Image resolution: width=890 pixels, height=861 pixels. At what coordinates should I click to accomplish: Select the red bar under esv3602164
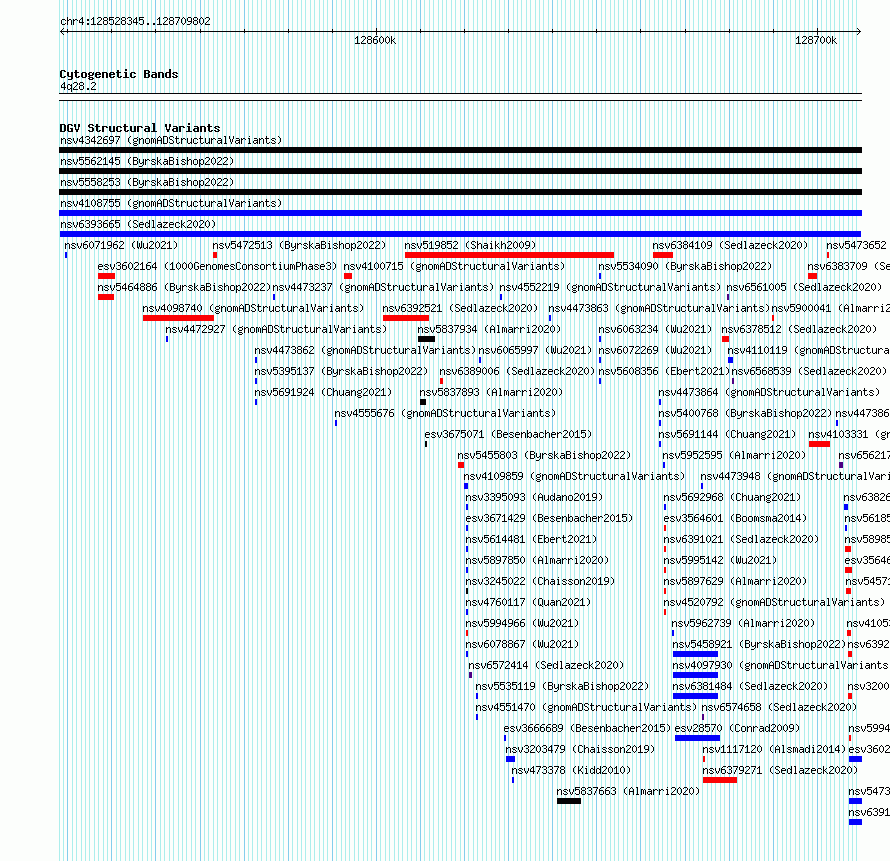[106, 276]
